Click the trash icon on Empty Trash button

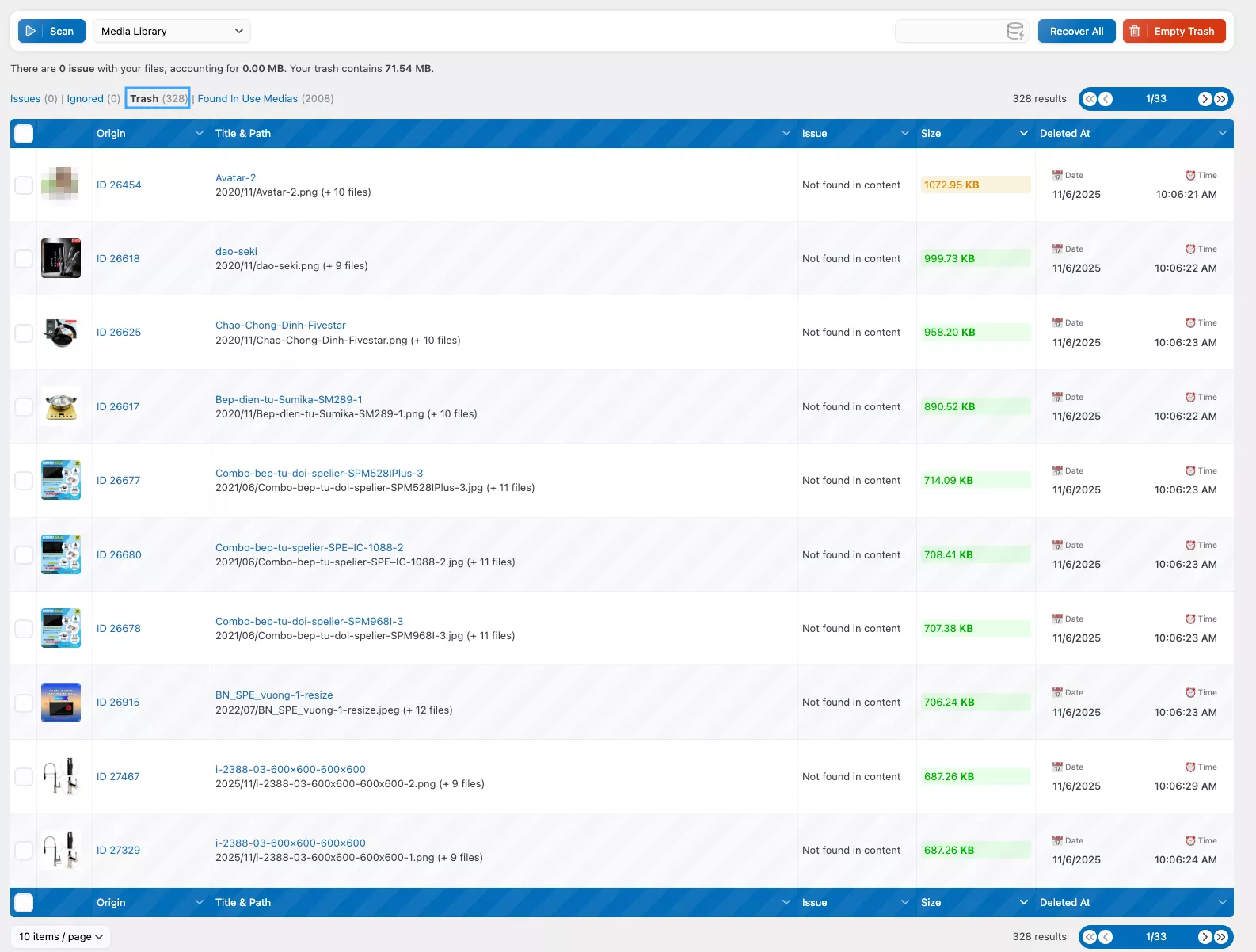(x=1135, y=31)
